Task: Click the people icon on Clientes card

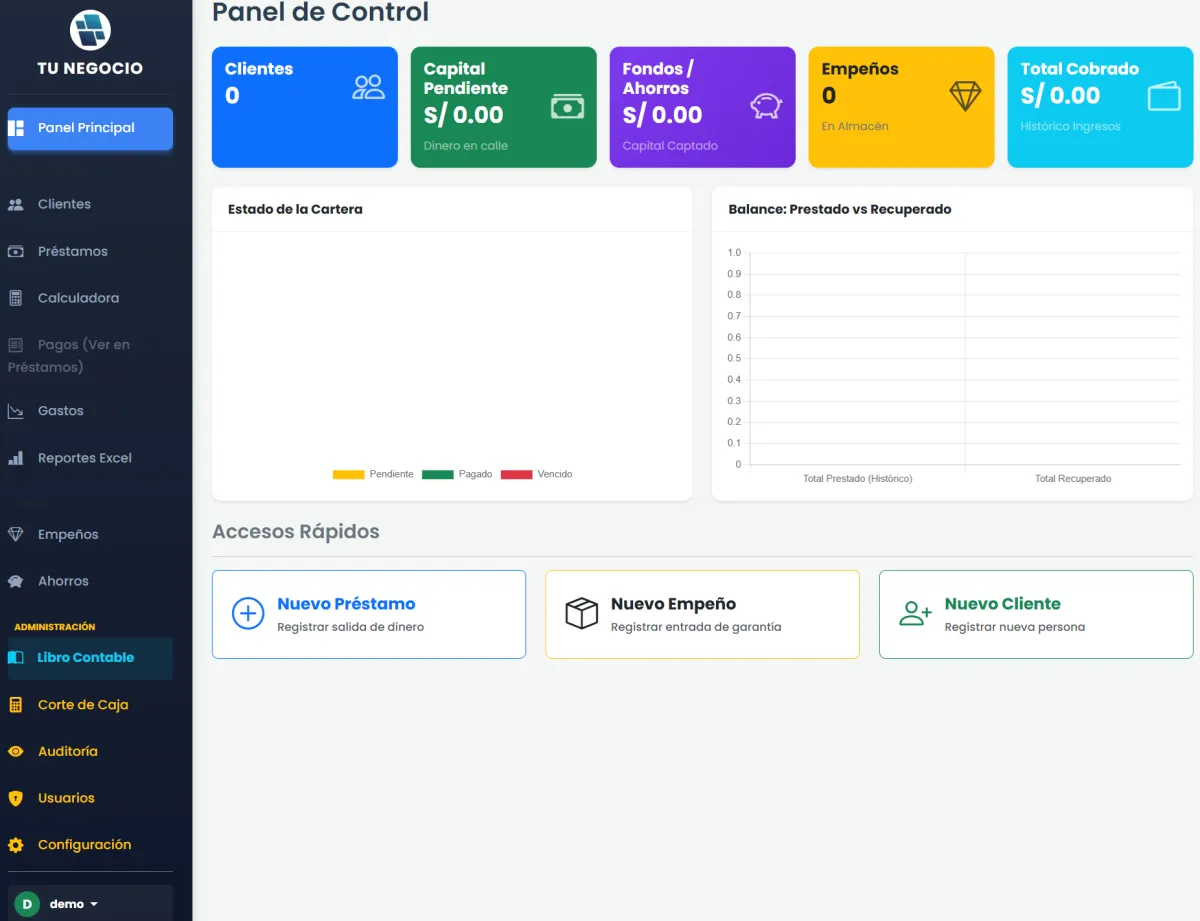Action: [x=369, y=87]
